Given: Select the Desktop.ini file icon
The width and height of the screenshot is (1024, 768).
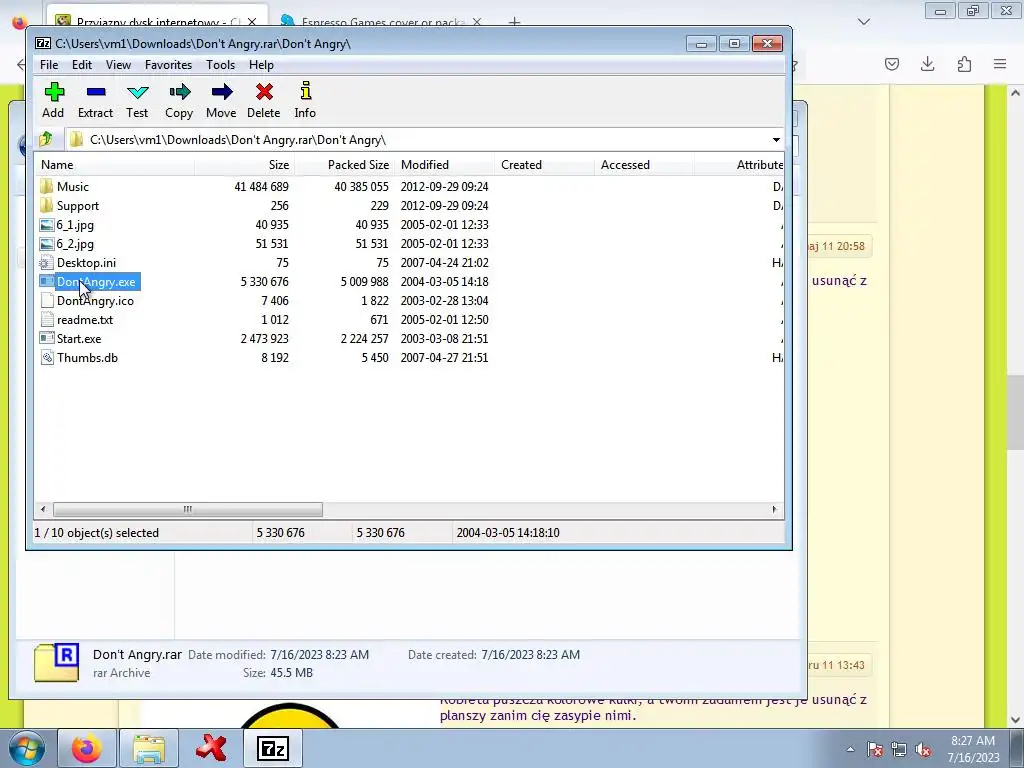Looking at the screenshot, I should (x=46, y=263).
